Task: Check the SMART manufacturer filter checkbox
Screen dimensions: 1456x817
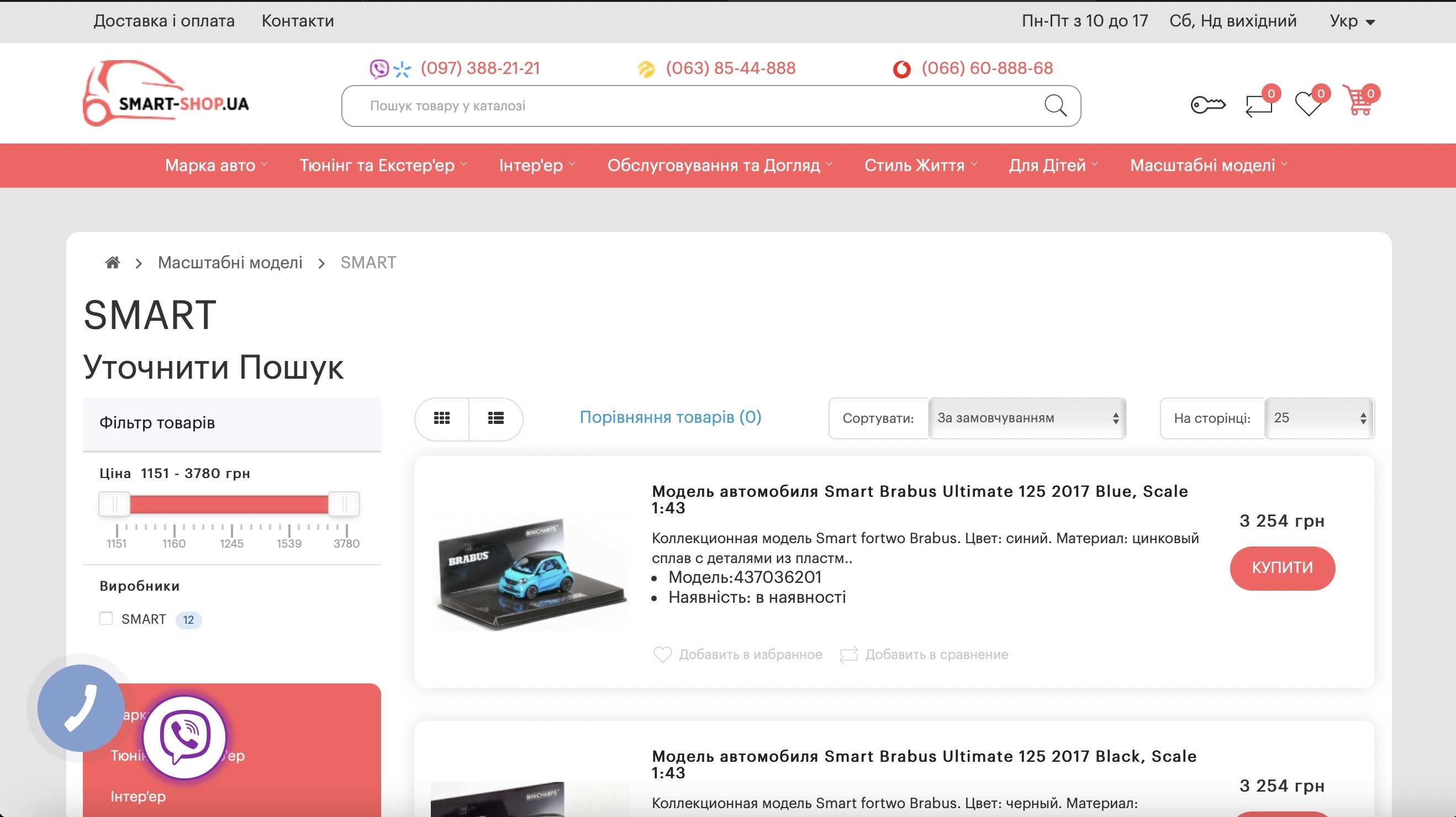Action: pos(106,619)
